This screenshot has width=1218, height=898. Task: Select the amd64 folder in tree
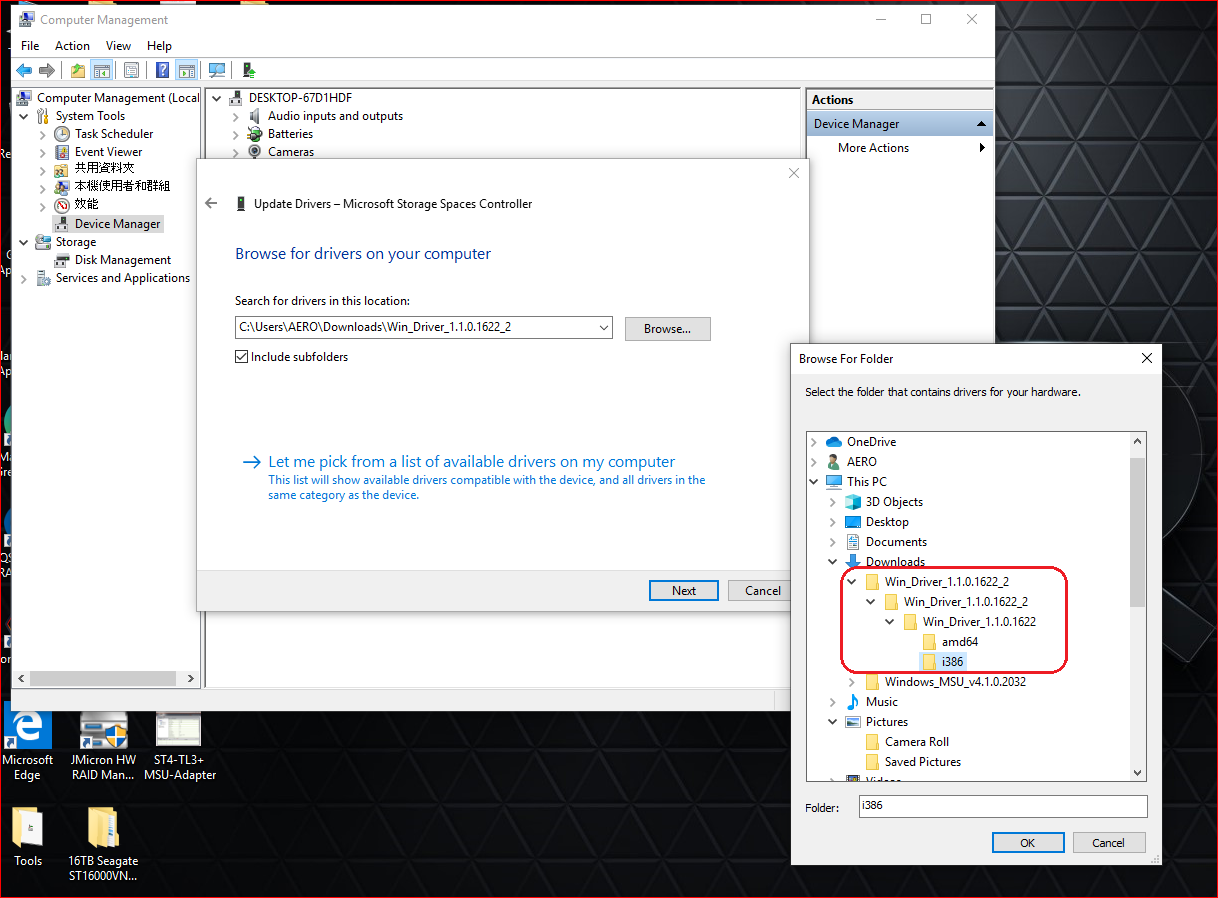tap(959, 642)
